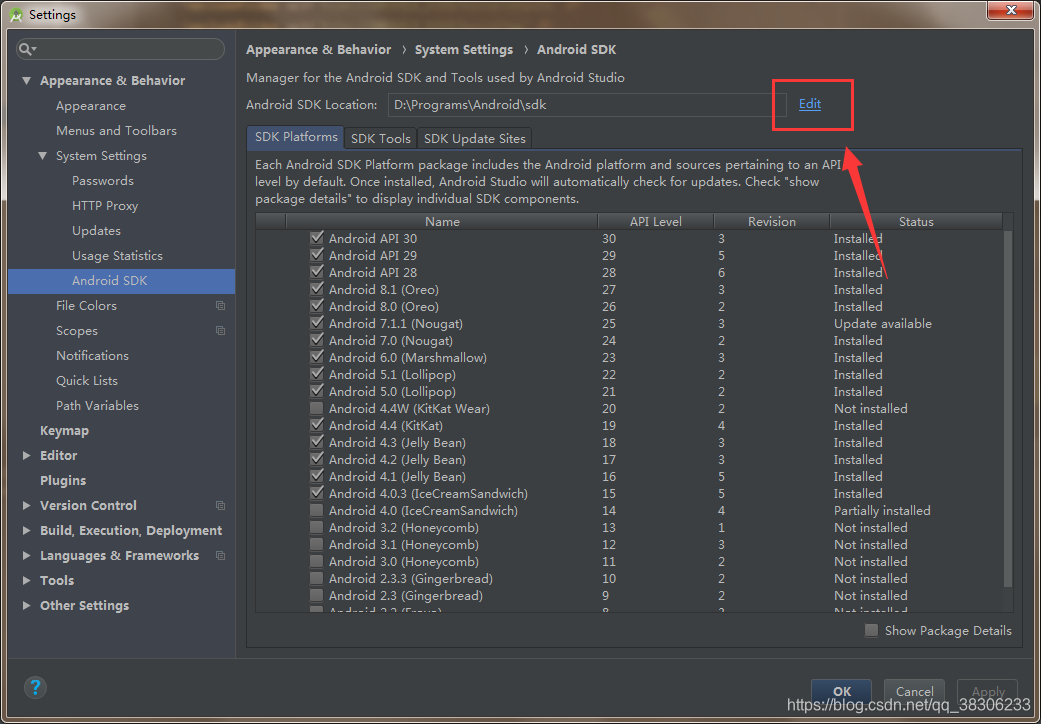
Task: Open the Keymap settings page
Action: (64, 431)
